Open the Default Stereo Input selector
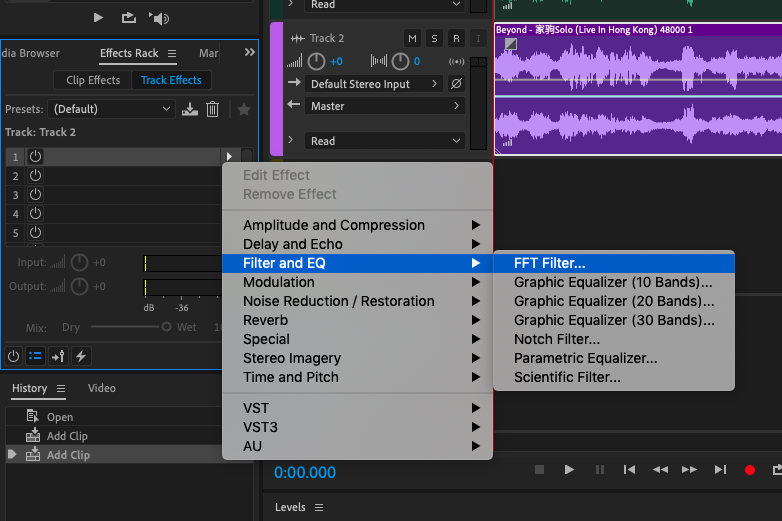This screenshot has width=782, height=521. 373,84
